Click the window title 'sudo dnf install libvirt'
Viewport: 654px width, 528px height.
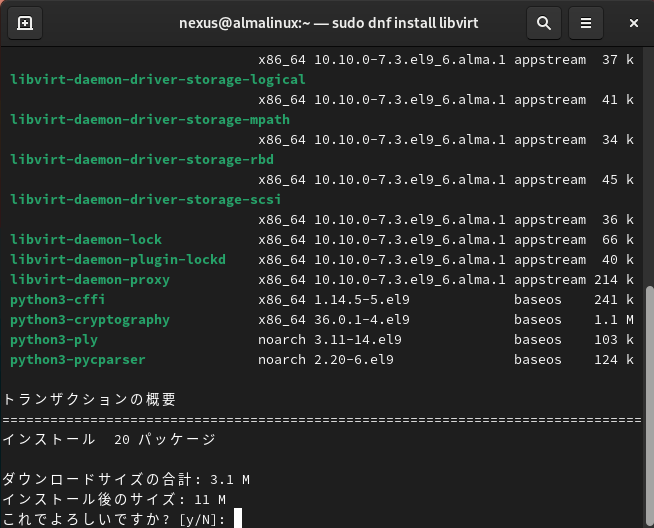(x=326, y=22)
